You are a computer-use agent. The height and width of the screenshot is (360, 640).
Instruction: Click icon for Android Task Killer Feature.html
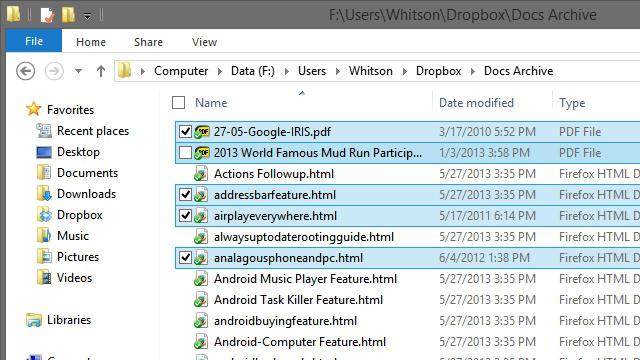(x=201, y=300)
